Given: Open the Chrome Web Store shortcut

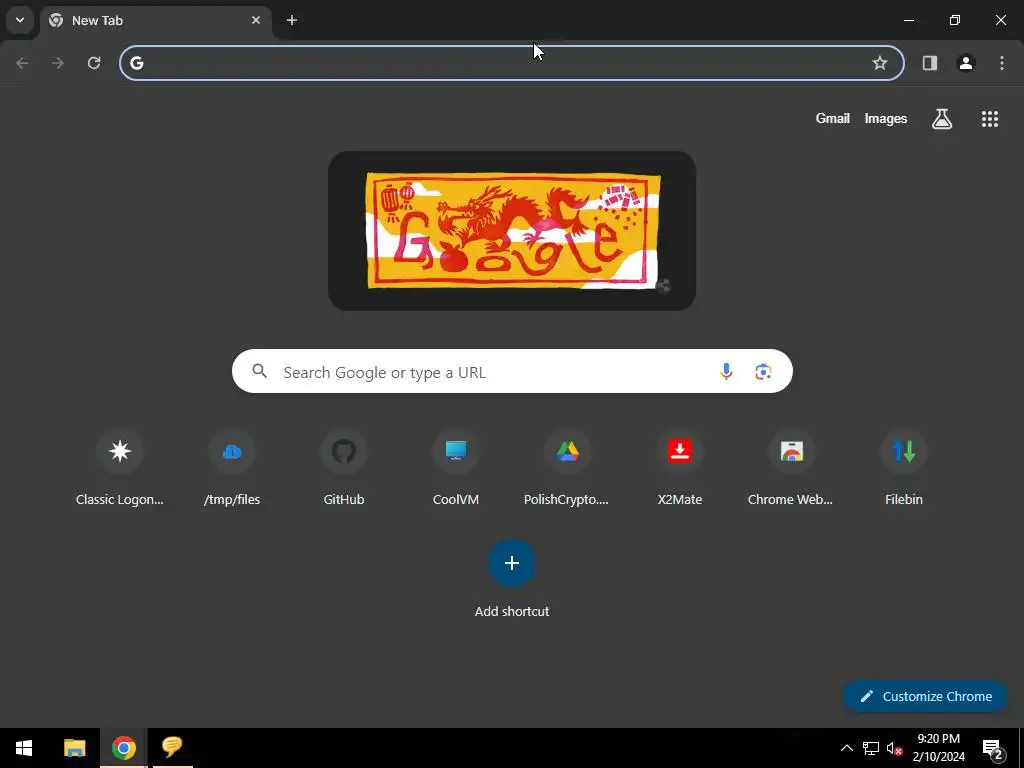Looking at the screenshot, I should 792,468.
